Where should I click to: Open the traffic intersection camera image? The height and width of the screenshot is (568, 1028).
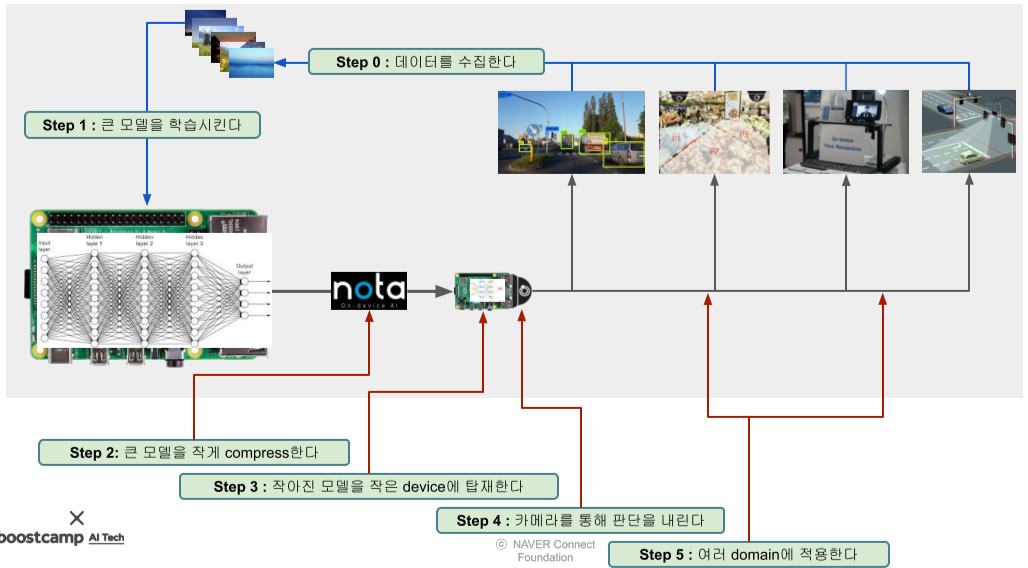pyautogui.click(x=968, y=132)
